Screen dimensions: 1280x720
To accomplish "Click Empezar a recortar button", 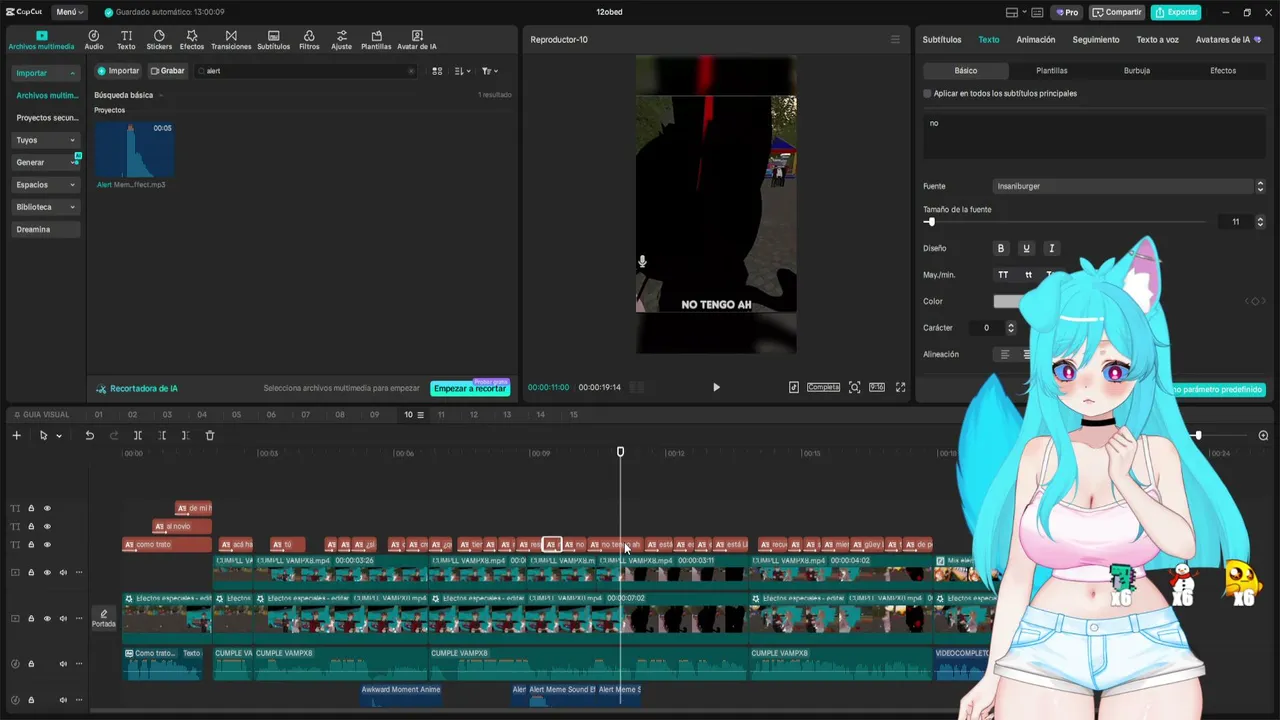I will click(x=470, y=388).
